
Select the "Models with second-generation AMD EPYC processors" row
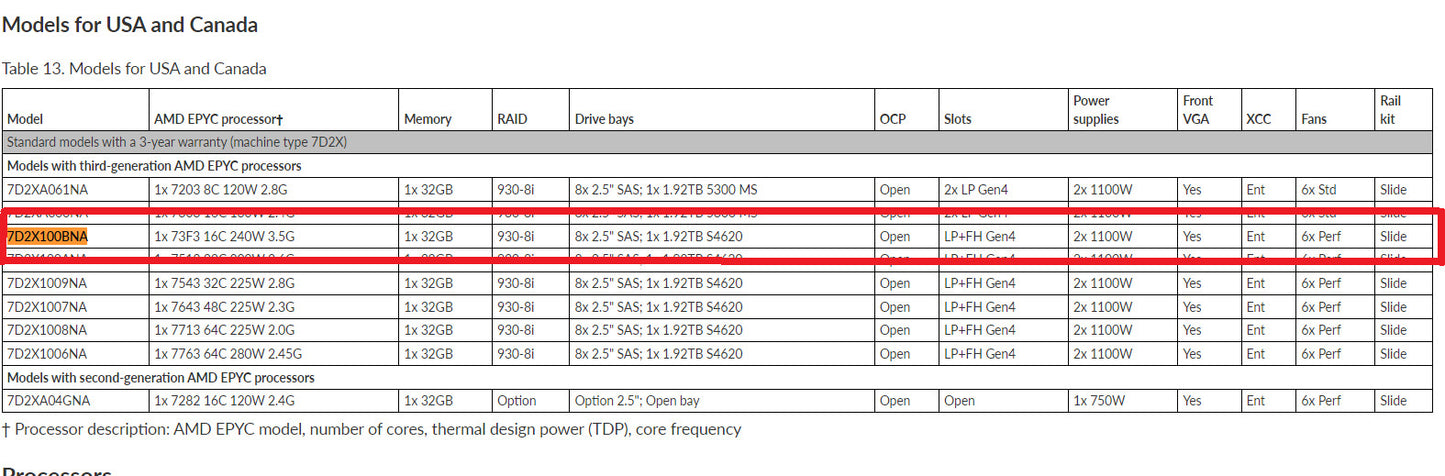click(161, 378)
